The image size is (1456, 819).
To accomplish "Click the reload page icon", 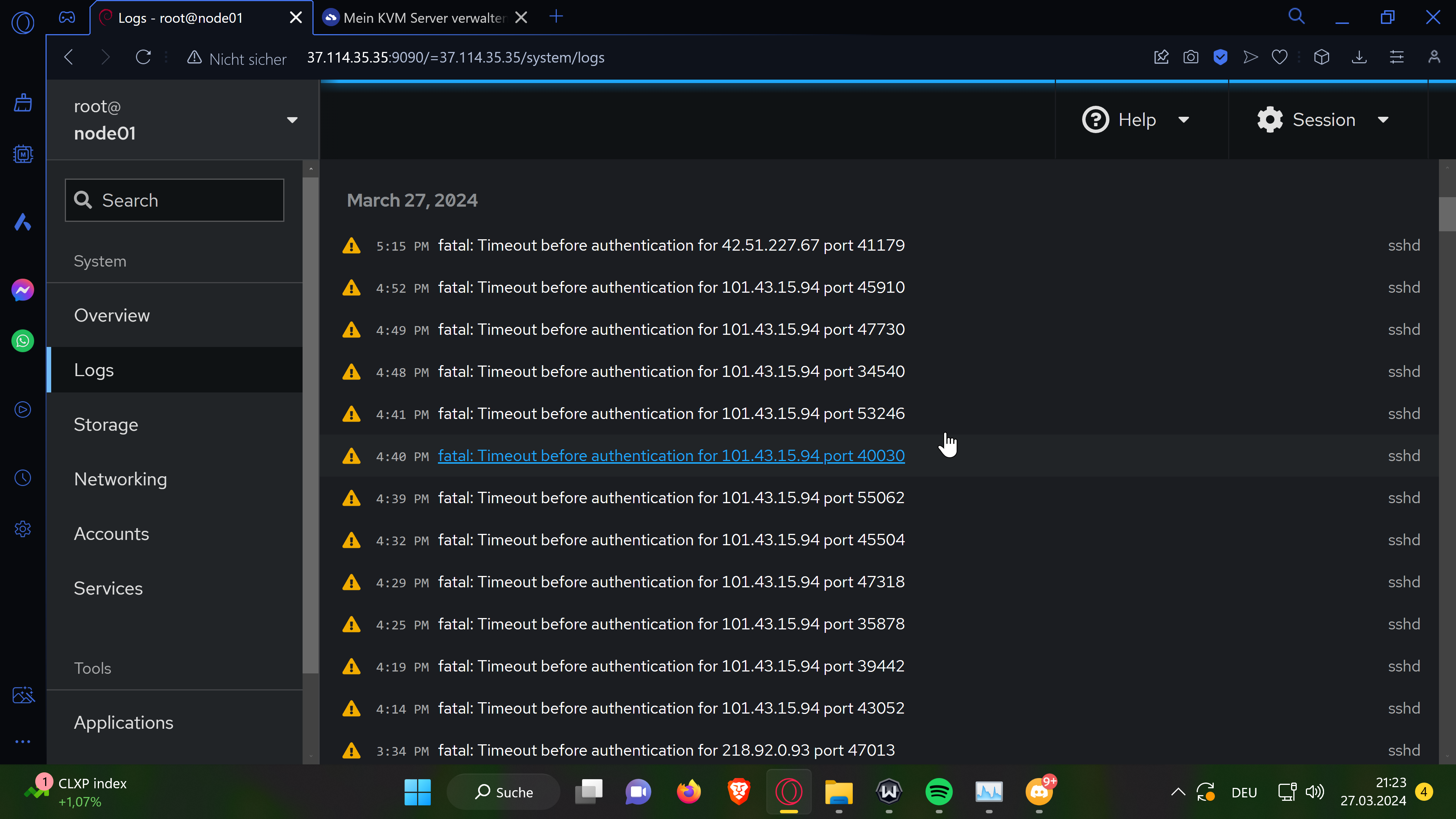I will tap(144, 57).
